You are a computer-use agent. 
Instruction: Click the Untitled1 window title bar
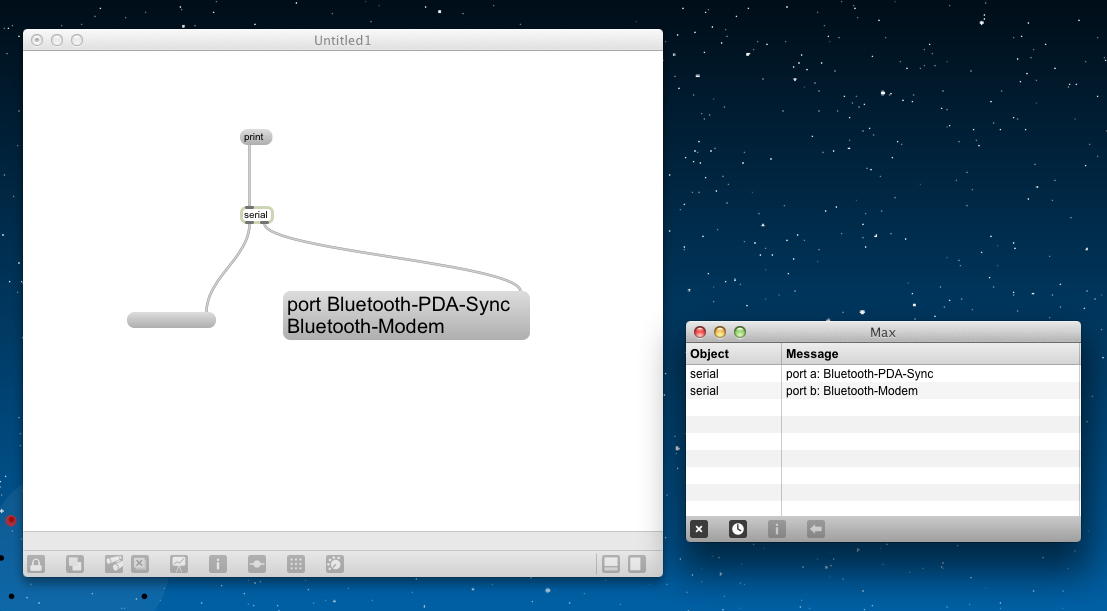pos(342,40)
